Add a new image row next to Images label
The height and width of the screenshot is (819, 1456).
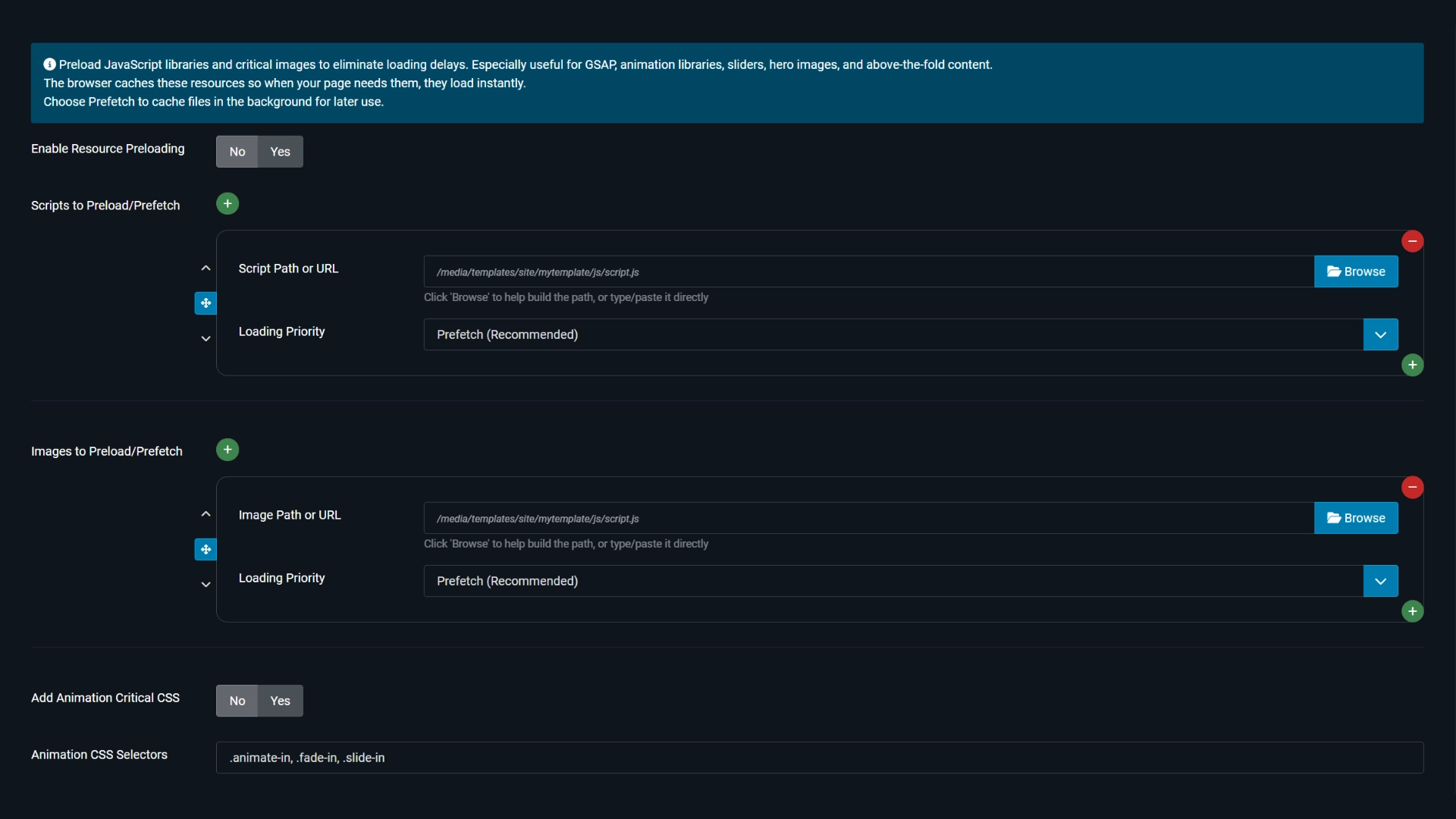227,450
